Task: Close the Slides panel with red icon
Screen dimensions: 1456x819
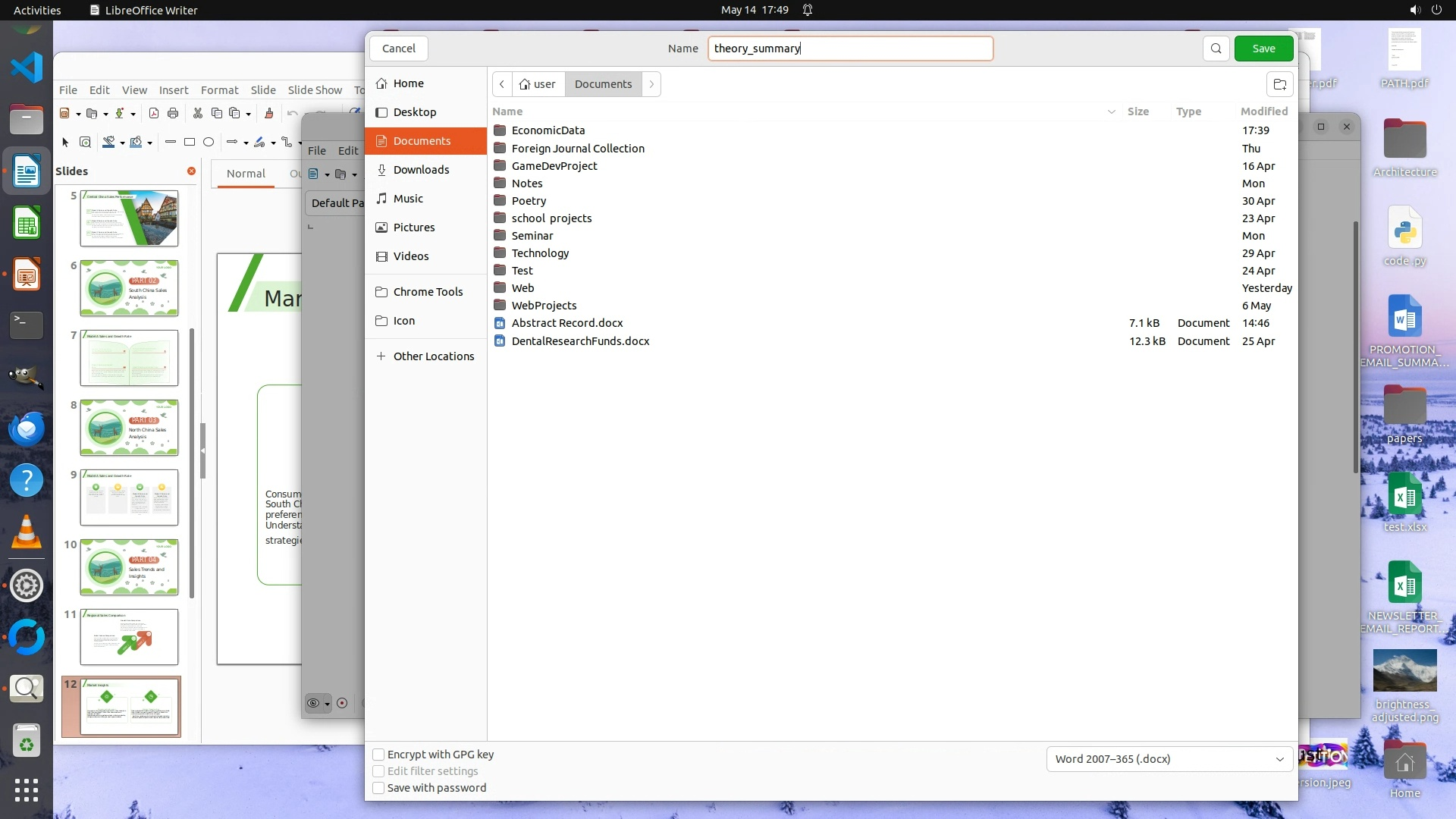Action: [191, 171]
